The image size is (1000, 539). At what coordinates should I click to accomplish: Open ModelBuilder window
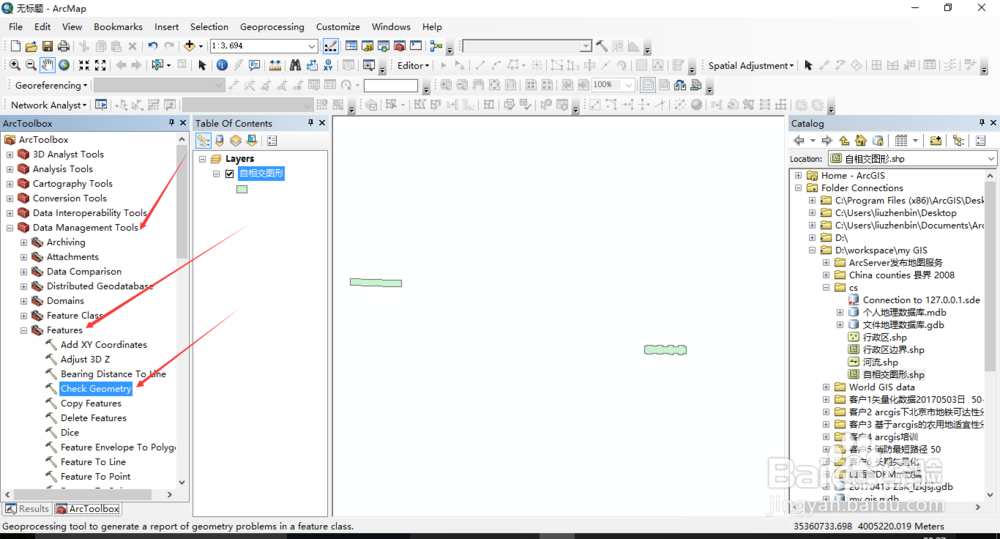pos(436,46)
